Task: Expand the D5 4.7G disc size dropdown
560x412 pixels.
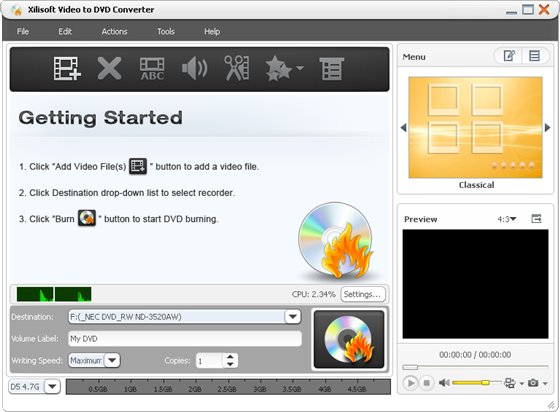Action: (52, 386)
